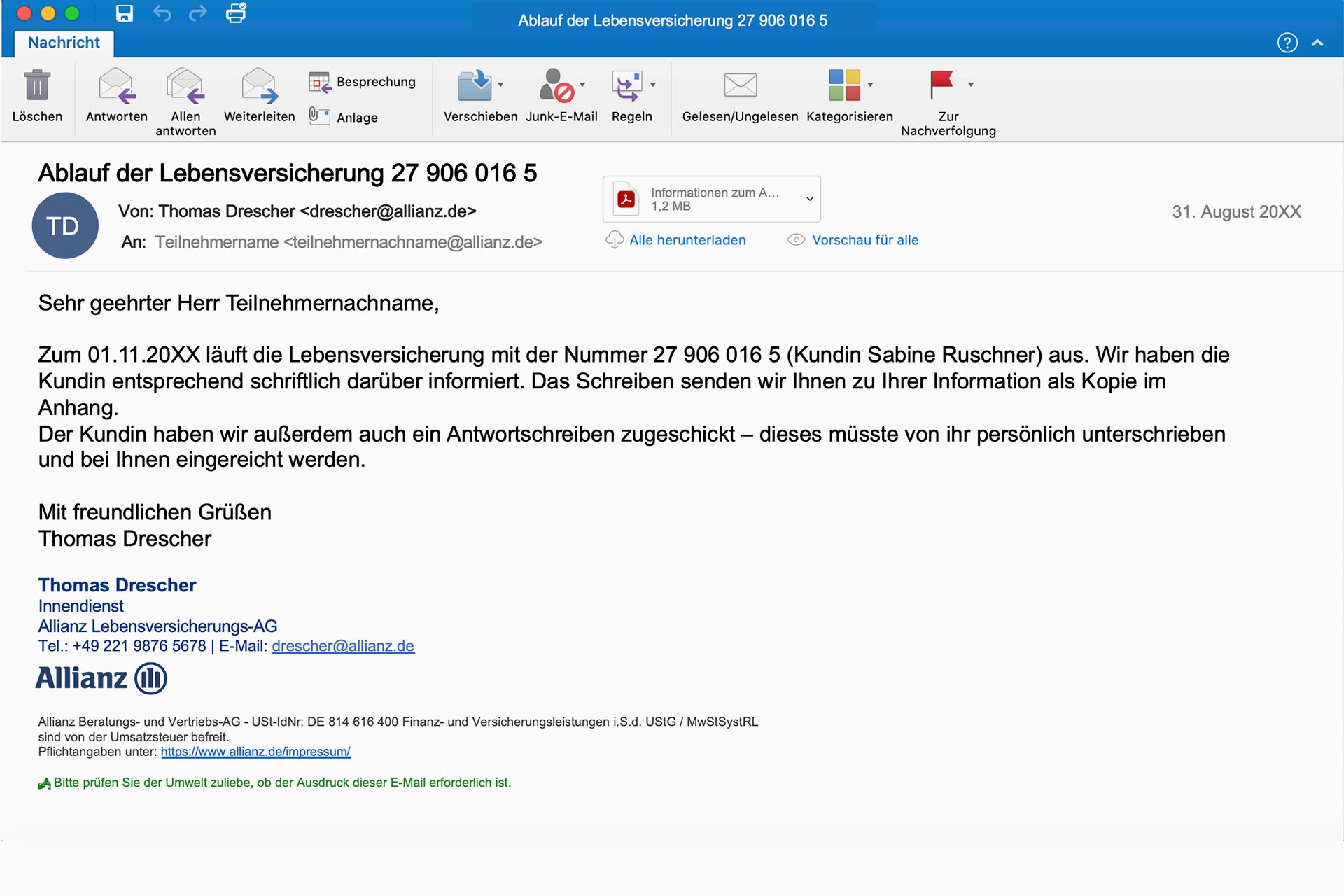Click Alle herunterladen link
The height and width of the screenshot is (896, 1344).
coord(687,240)
